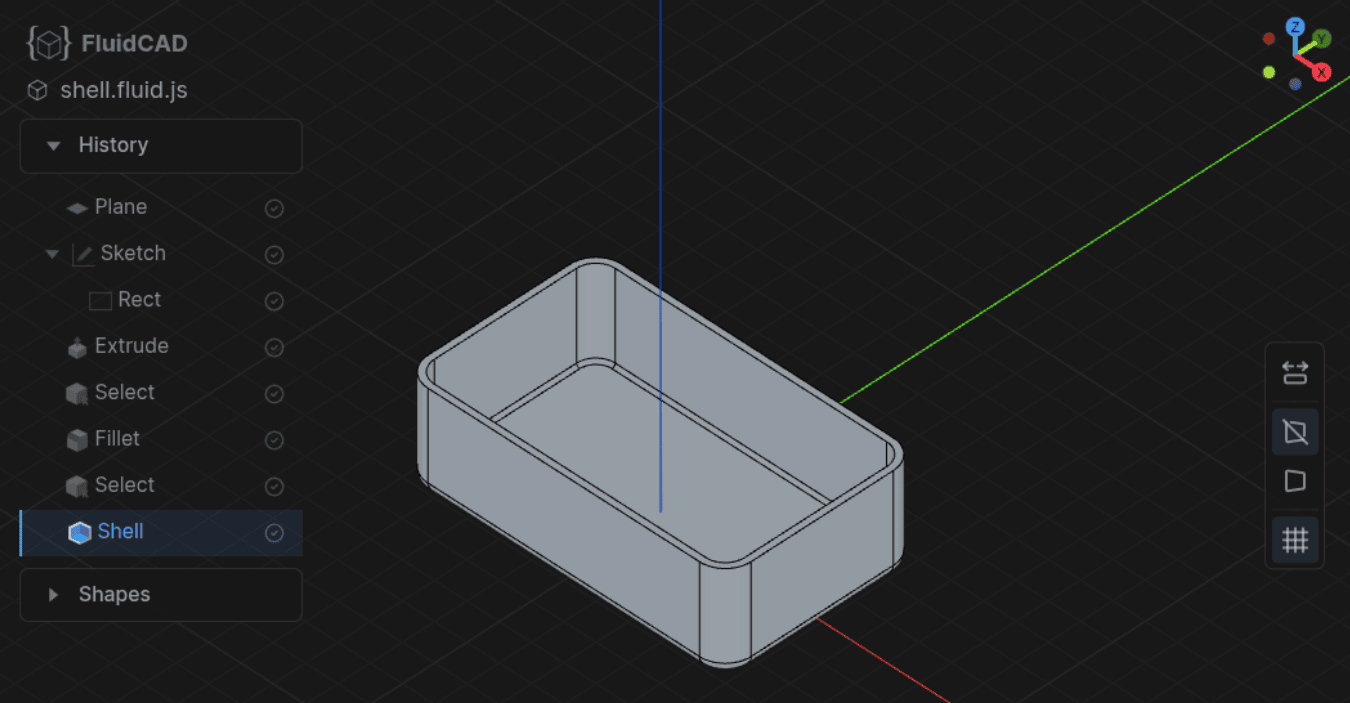This screenshot has width=1350, height=703.
Task: Toggle the check circle for Rect
Action: [274, 301]
